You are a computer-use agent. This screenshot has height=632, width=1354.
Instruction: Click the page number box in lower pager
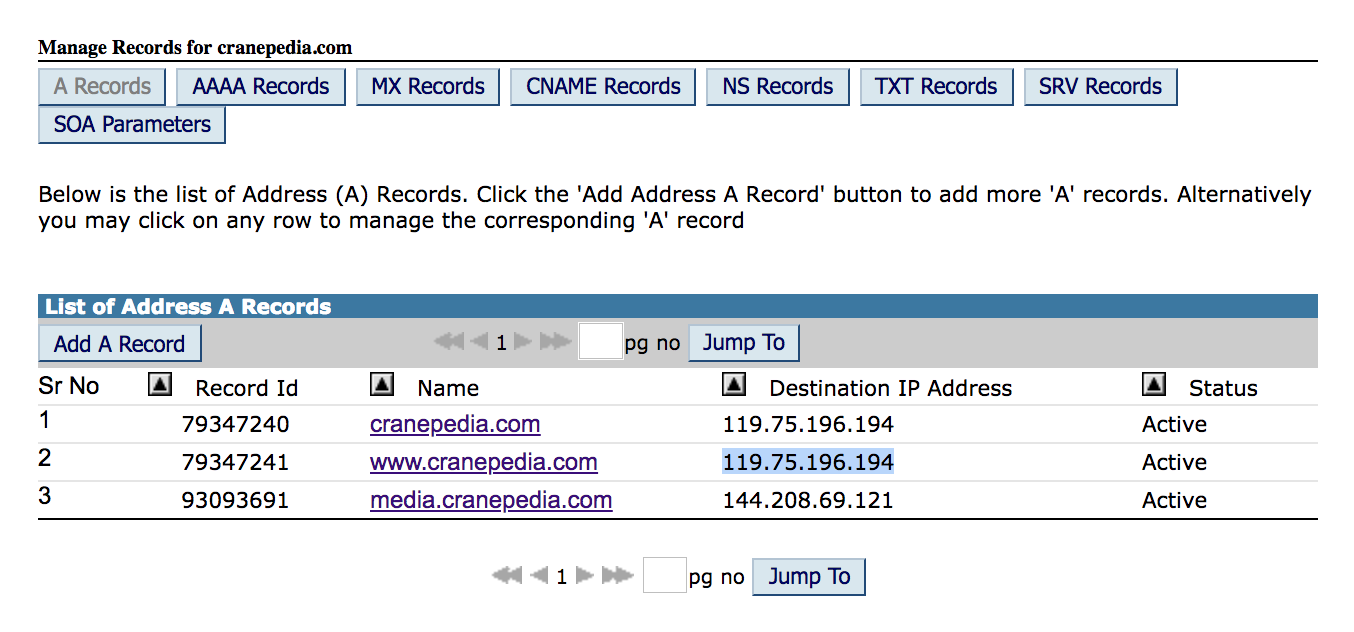point(664,576)
